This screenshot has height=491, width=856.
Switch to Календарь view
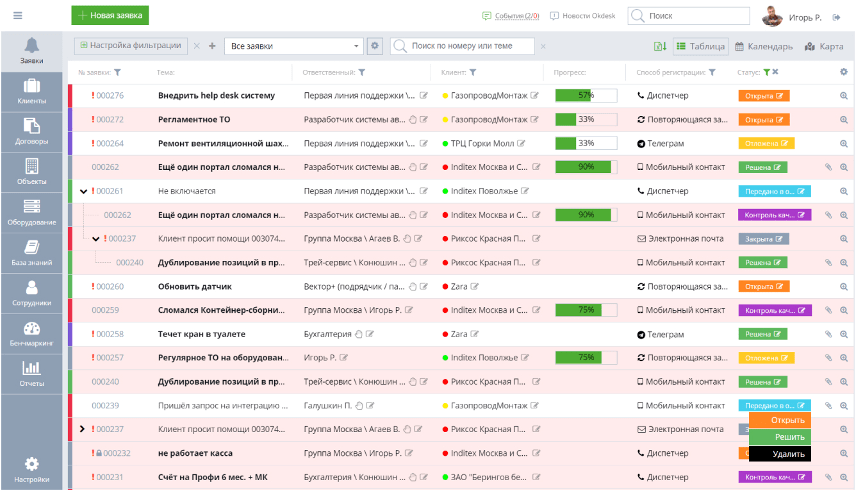pyautogui.click(x=764, y=46)
